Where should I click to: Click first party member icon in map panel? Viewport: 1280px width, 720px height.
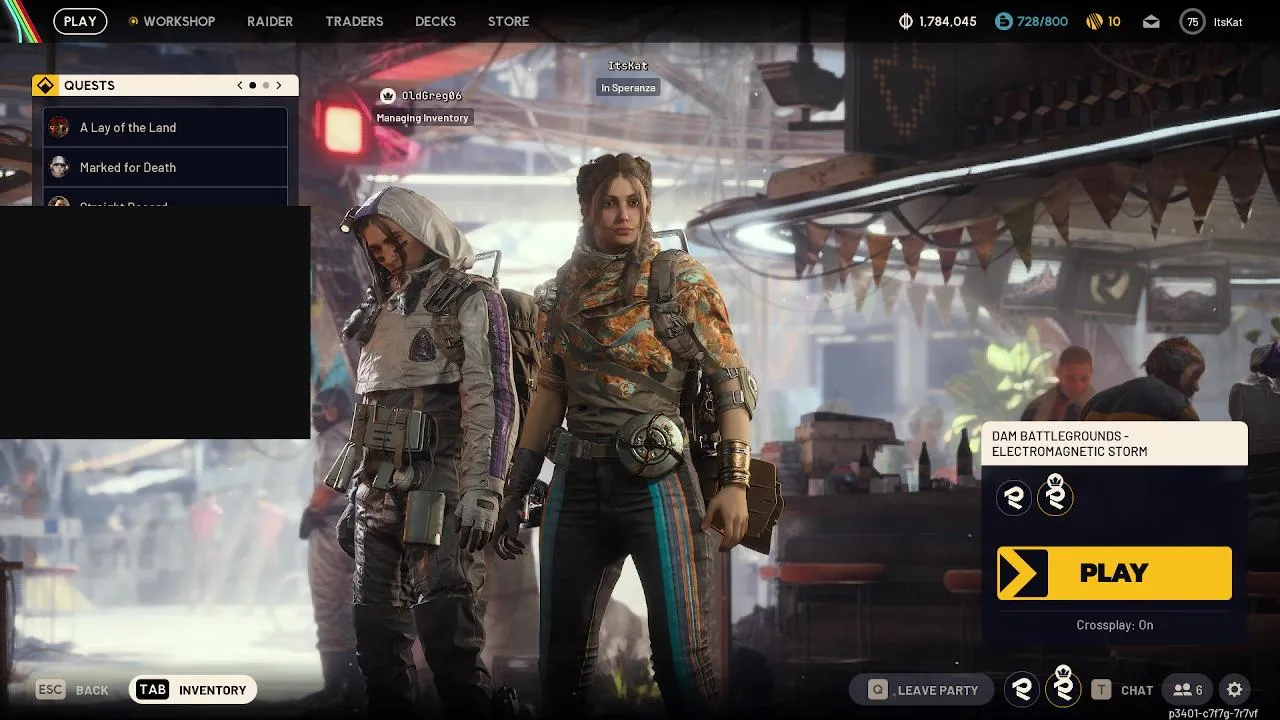(1014, 497)
